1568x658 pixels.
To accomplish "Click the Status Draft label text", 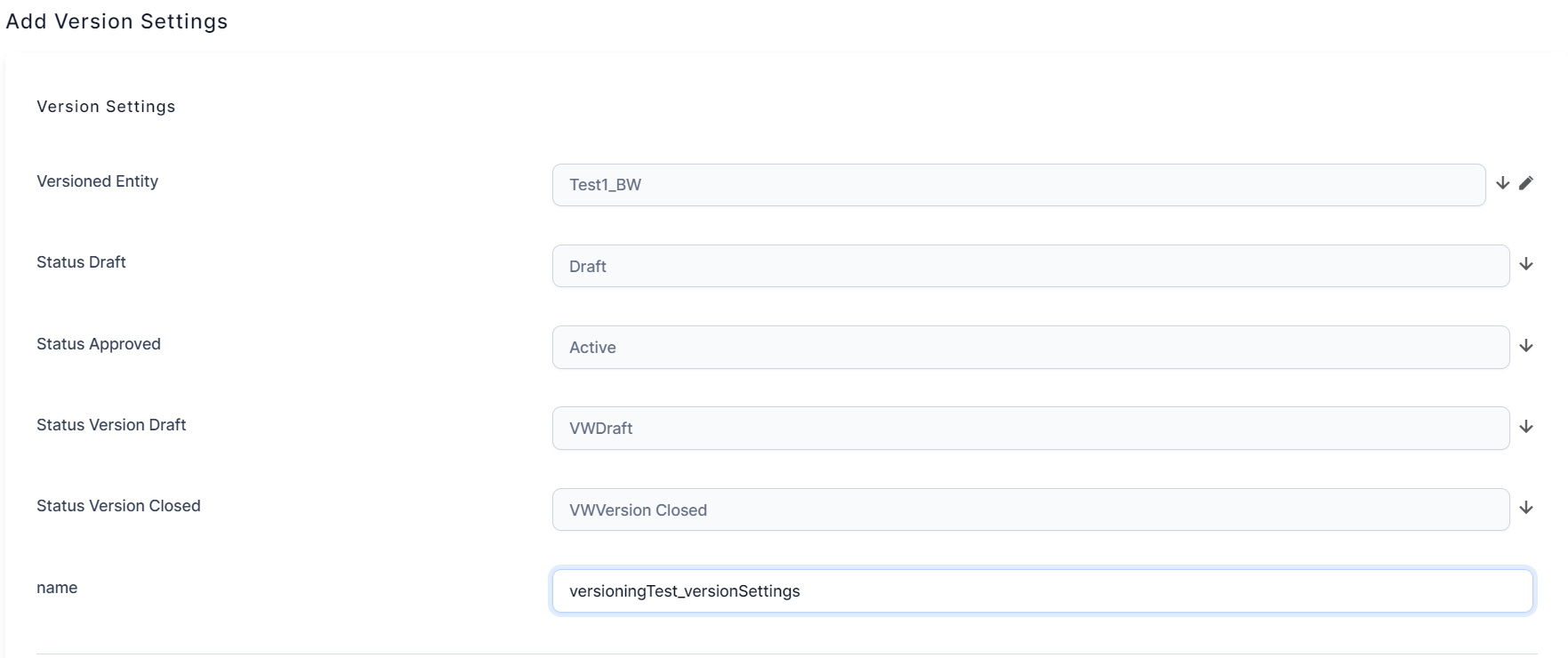I will click(x=82, y=262).
